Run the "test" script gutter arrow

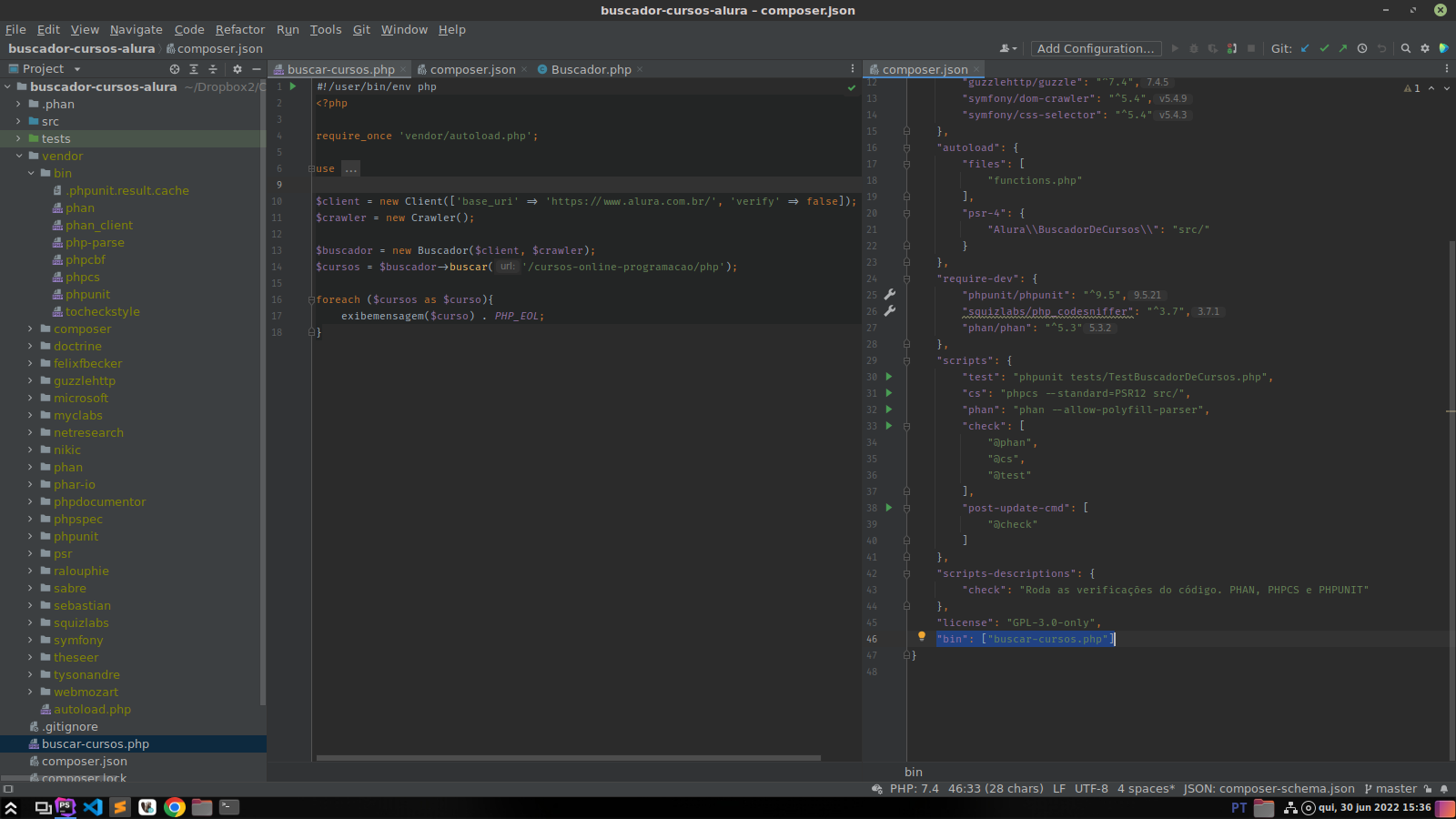coord(889,377)
